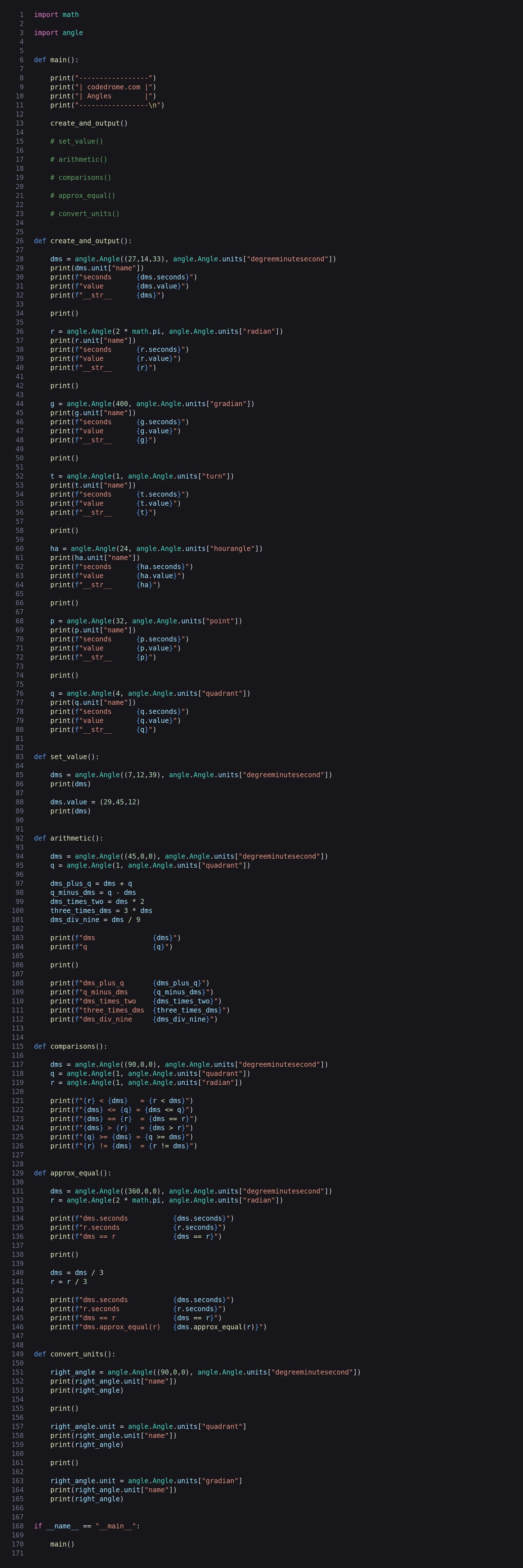Click 'three_times_dms = 3 * dms' assignment
The height and width of the screenshot is (1568, 523).
point(102,911)
